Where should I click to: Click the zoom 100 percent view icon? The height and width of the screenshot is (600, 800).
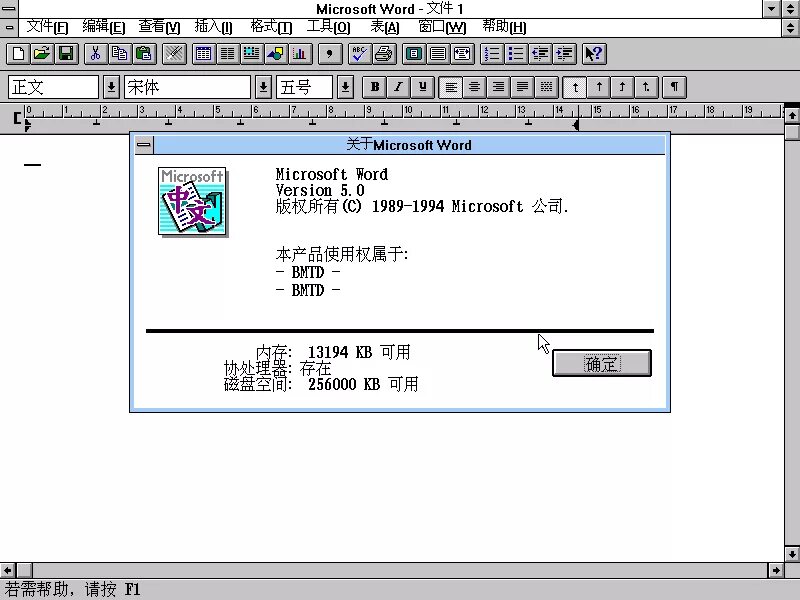pyautogui.click(x=438, y=54)
